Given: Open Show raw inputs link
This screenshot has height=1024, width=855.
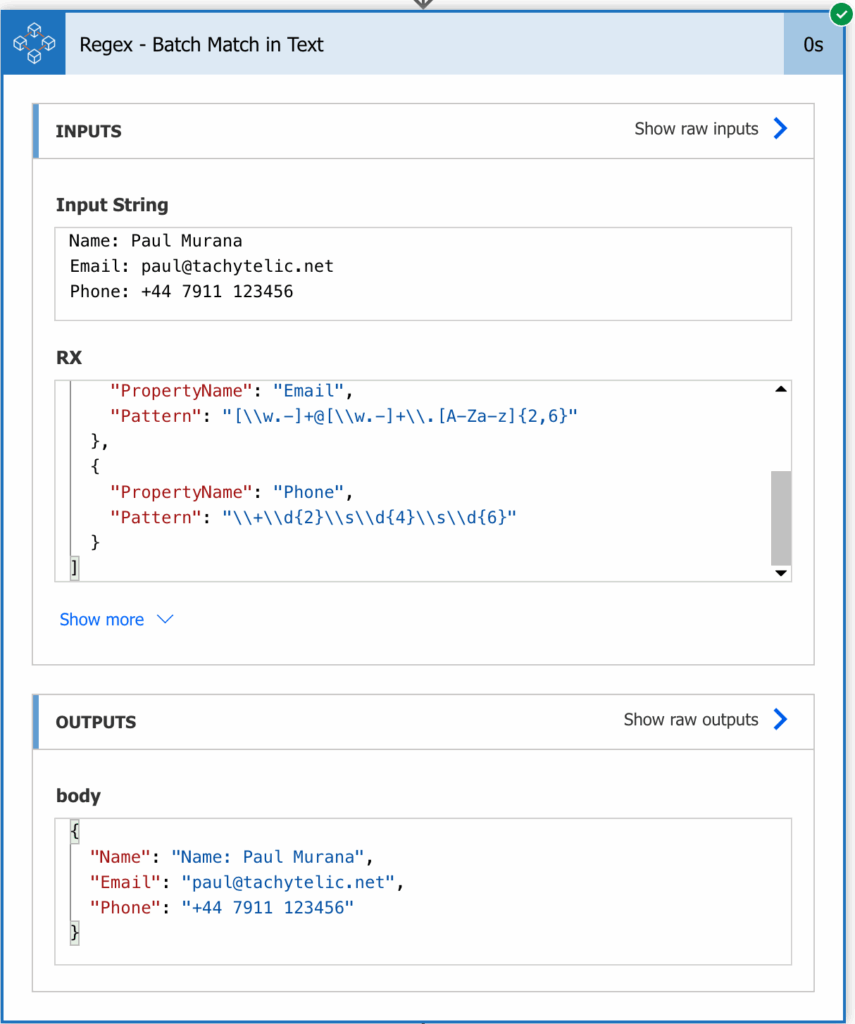Looking at the screenshot, I should [x=696, y=129].
